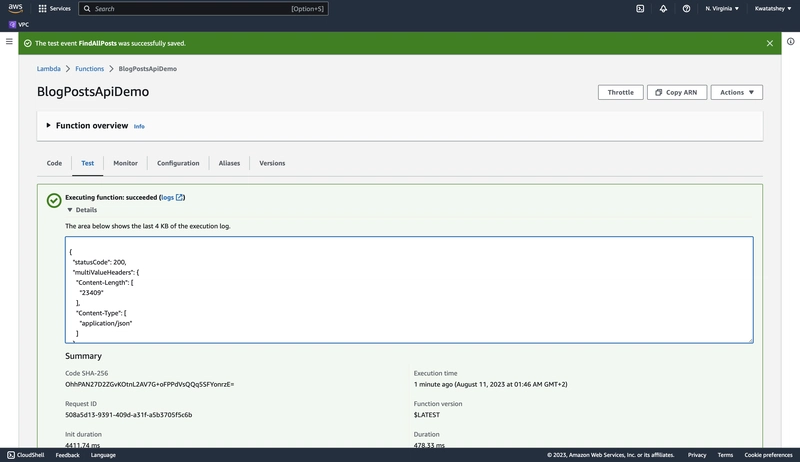Click the Throttle button
800x462 pixels.
(620, 92)
